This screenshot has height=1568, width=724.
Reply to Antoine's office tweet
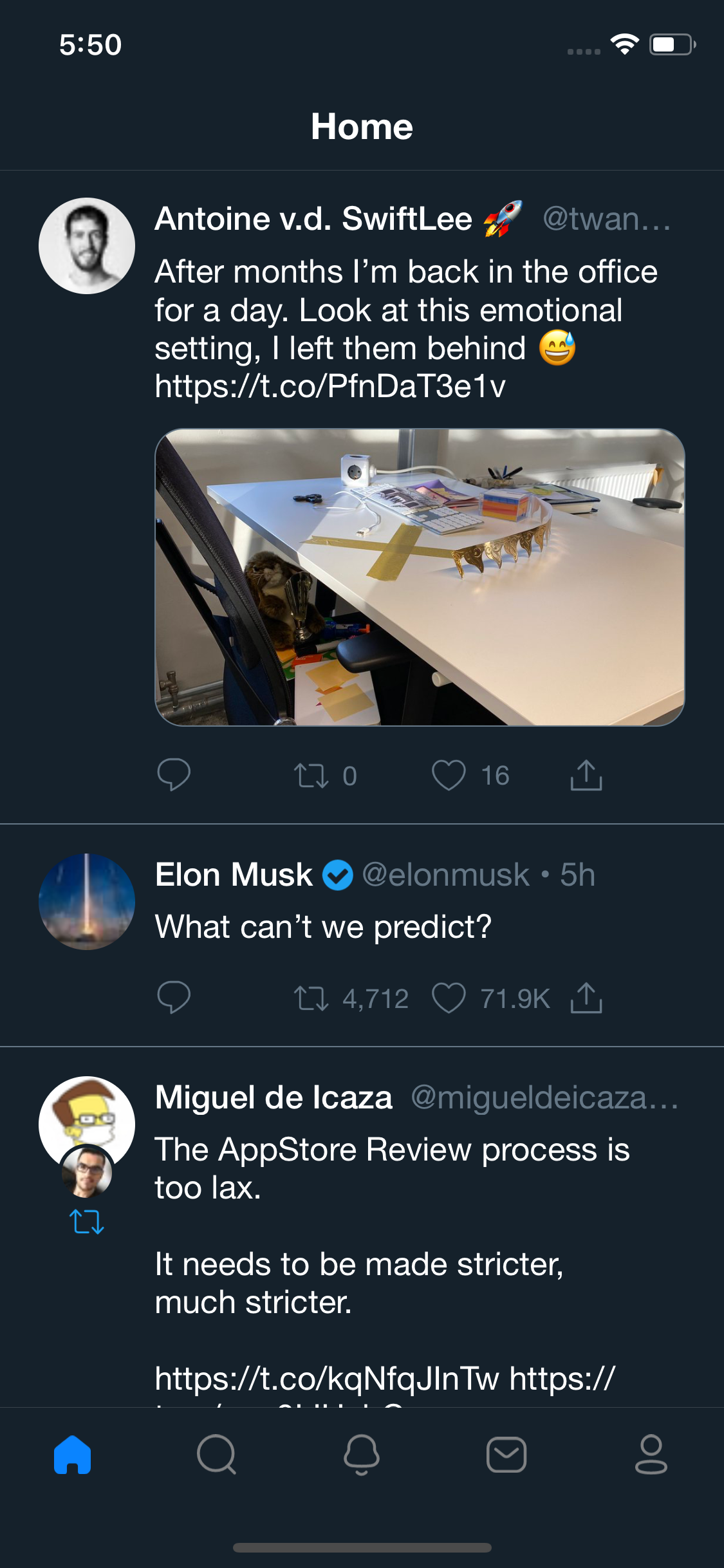pyautogui.click(x=174, y=774)
